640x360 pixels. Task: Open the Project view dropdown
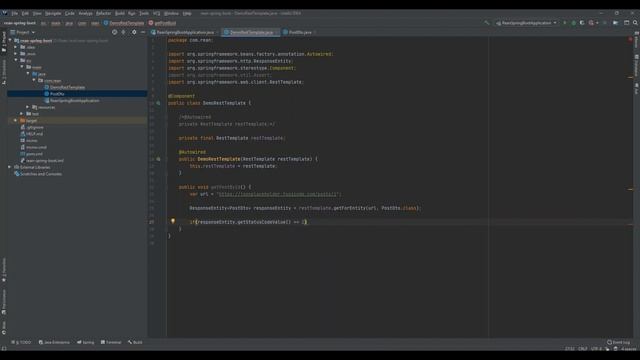(23, 32)
